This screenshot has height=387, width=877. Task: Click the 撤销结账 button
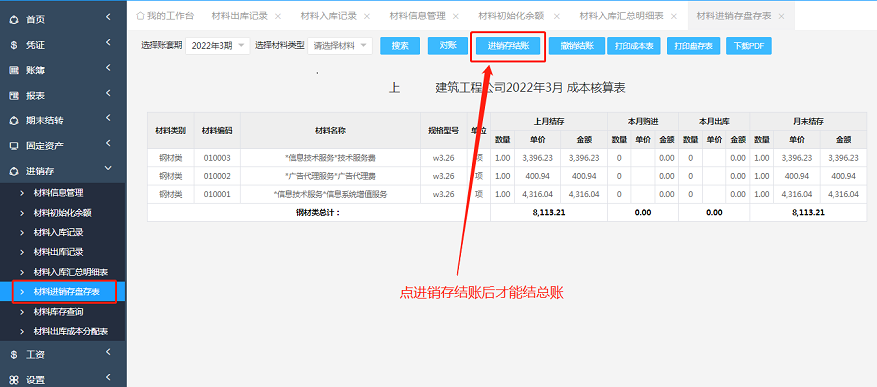tap(576, 46)
